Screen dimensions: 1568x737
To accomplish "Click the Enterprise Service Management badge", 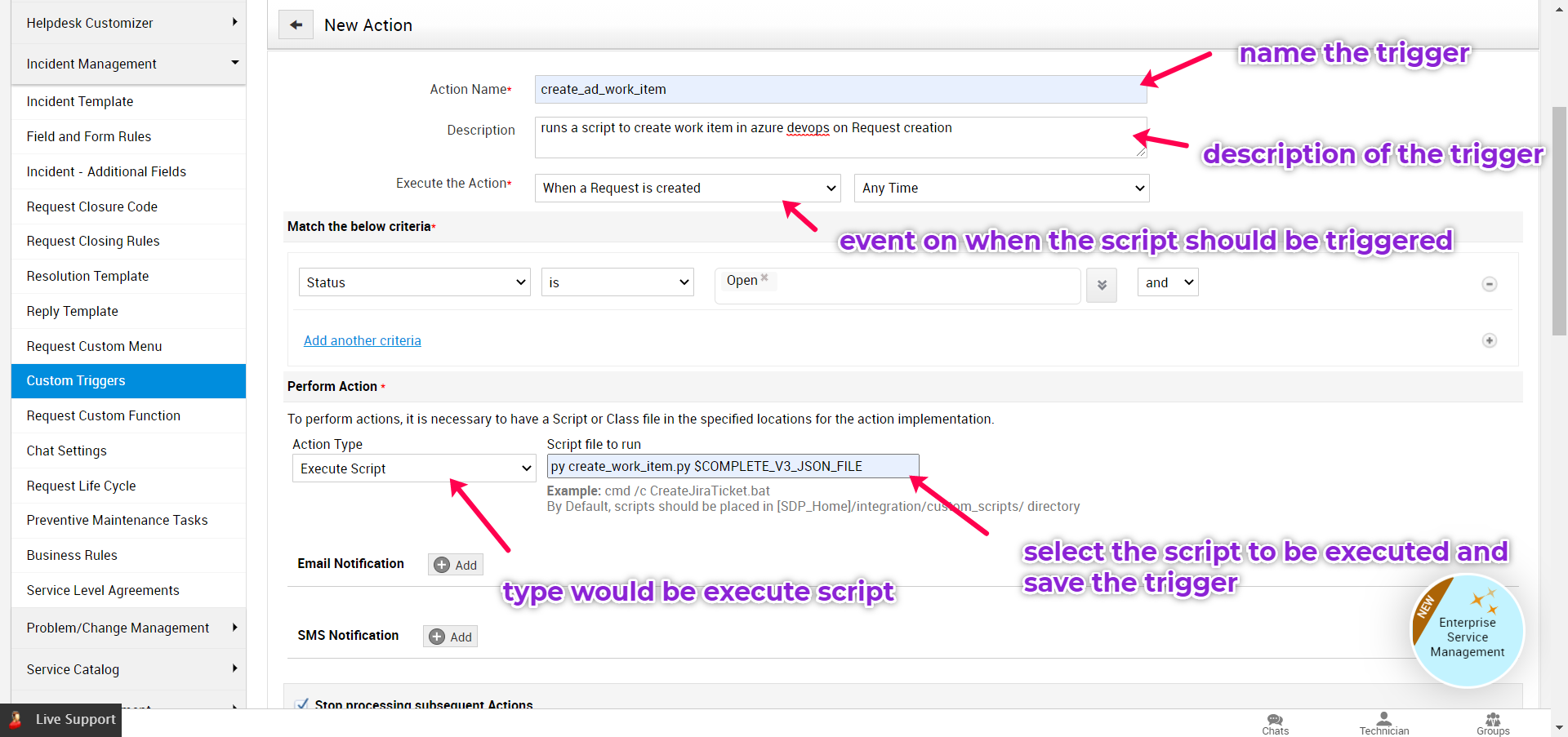I will click(1468, 630).
